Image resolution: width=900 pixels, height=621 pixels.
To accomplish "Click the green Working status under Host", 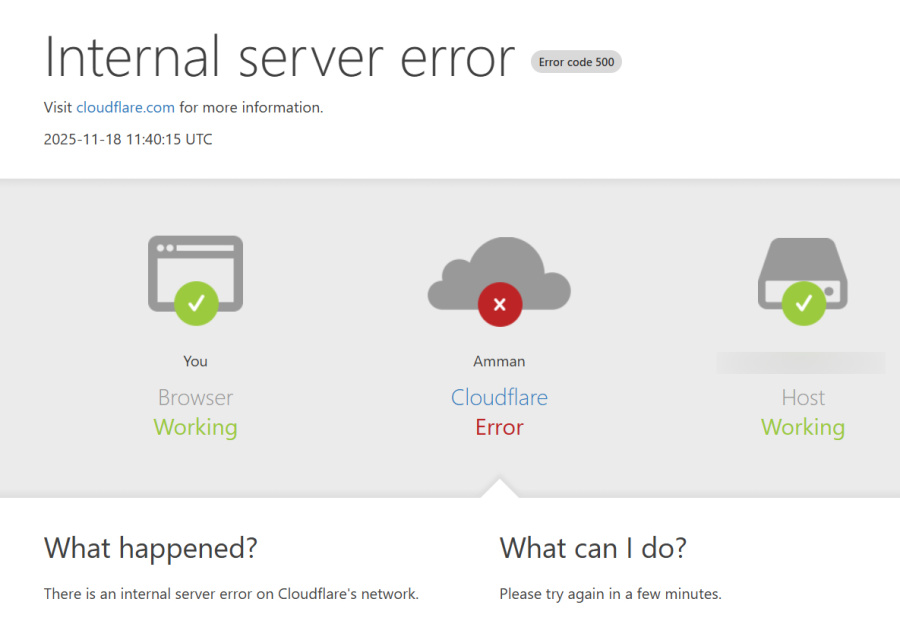I will click(802, 427).
